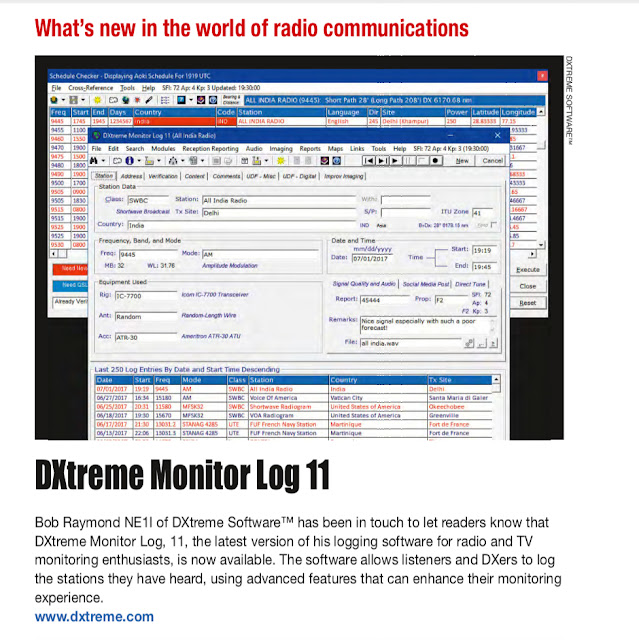
Task: Click the Freq input field showing 9445
Action: click(x=148, y=254)
